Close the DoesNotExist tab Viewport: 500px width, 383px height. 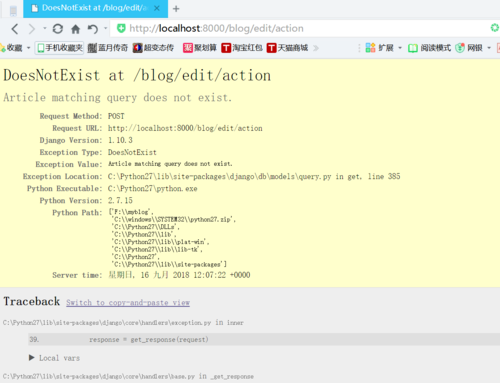tap(157, 8)
